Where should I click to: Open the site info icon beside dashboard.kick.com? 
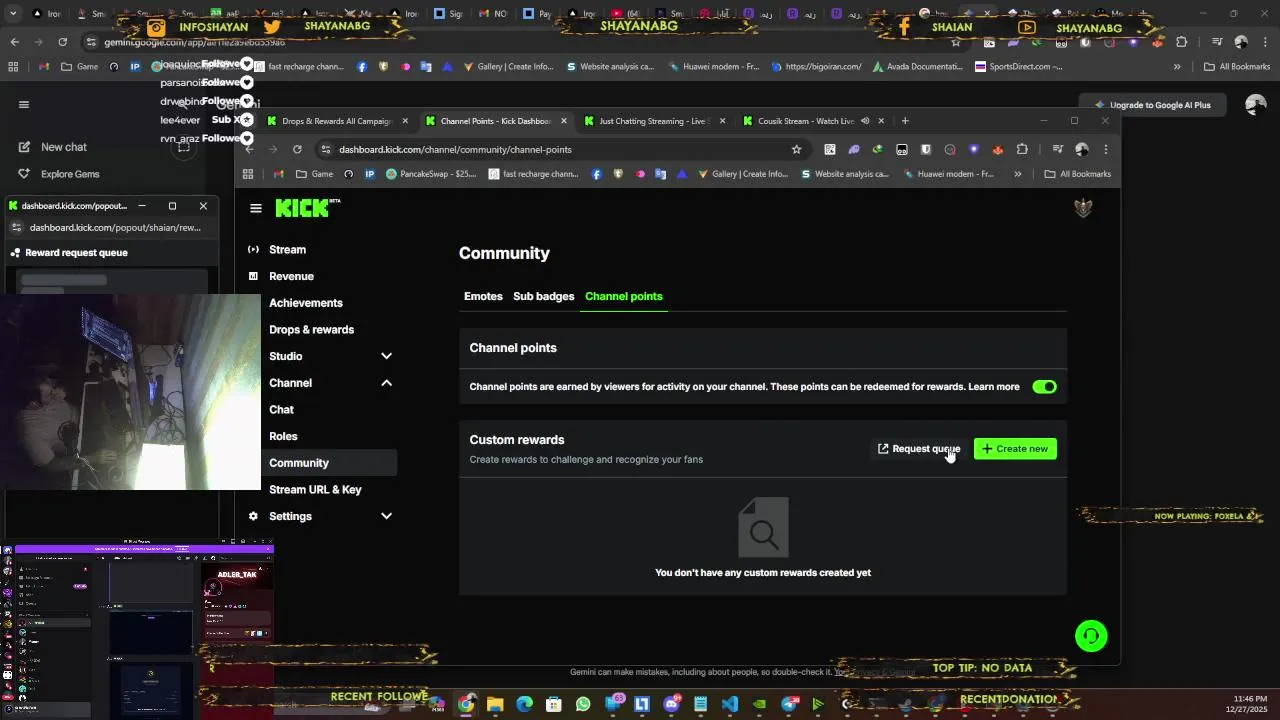click(325, 149)
